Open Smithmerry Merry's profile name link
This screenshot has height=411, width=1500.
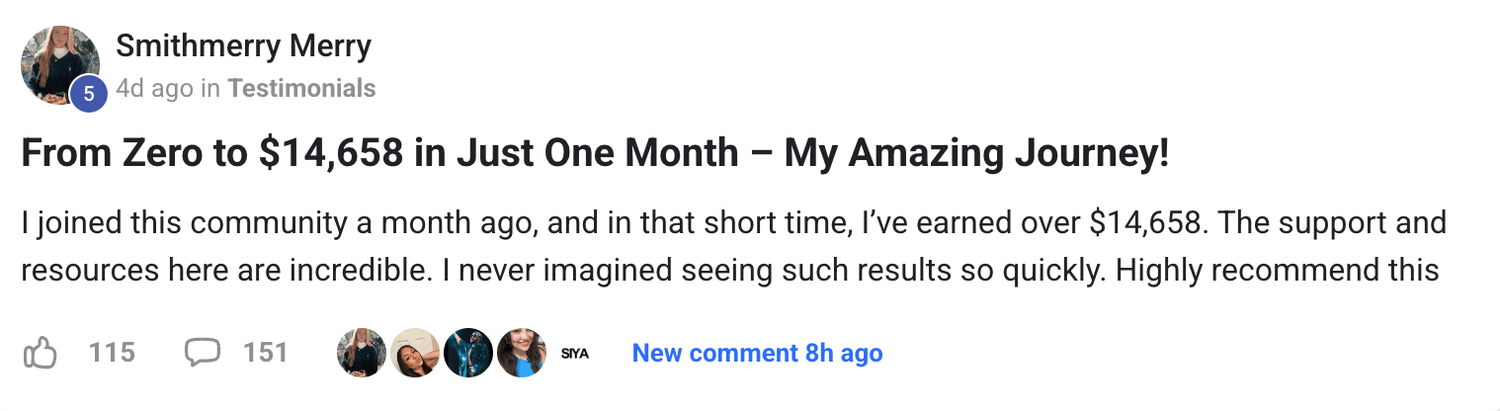[243, 46]
